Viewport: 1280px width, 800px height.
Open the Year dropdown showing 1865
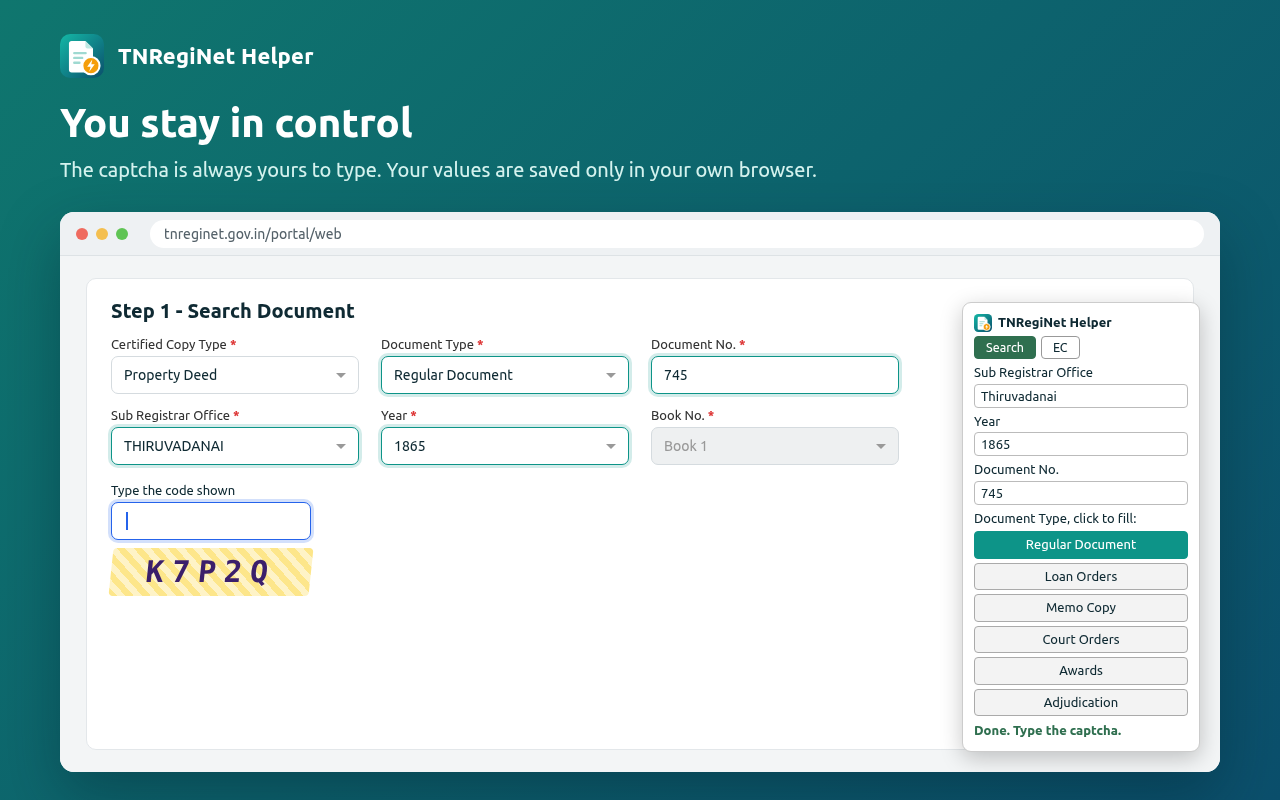[505, 446]
